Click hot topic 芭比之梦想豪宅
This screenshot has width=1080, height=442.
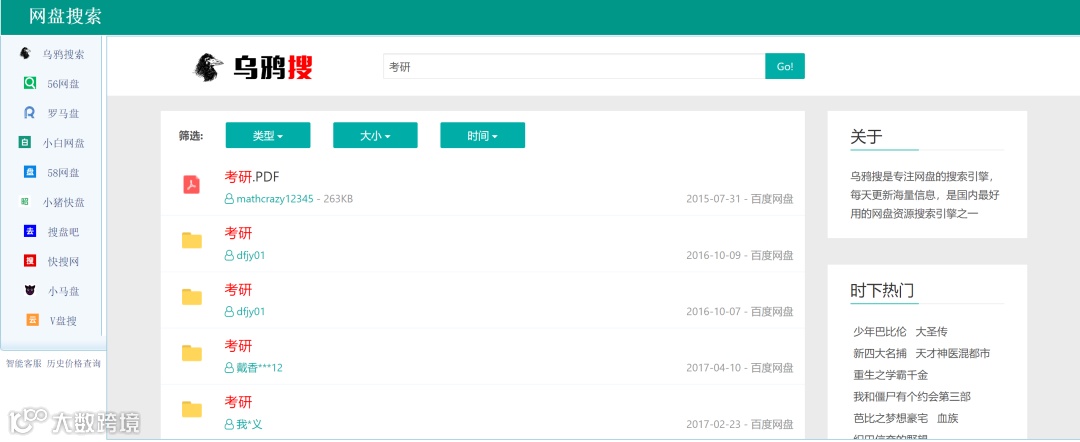891,418
